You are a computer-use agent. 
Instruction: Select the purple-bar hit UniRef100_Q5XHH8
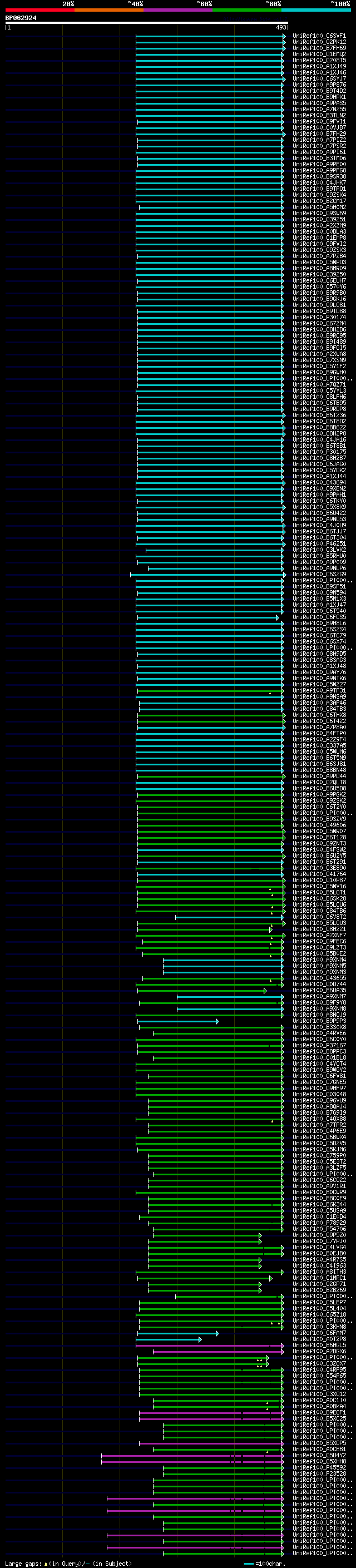[x=319, y=1461]
